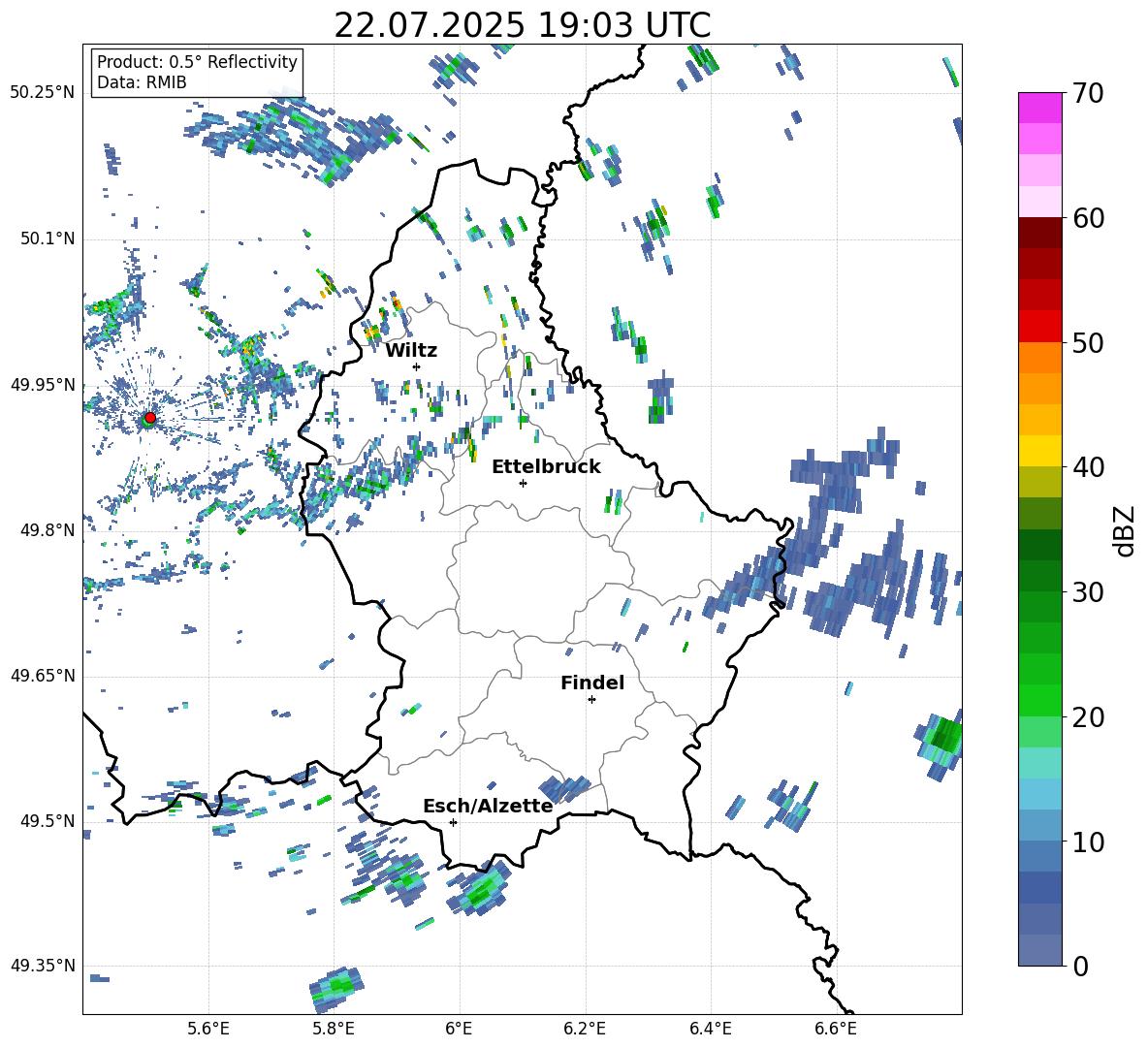Click the 49.35°N latitude label
Screen dimensions: 1148x1048
point(43,966)
